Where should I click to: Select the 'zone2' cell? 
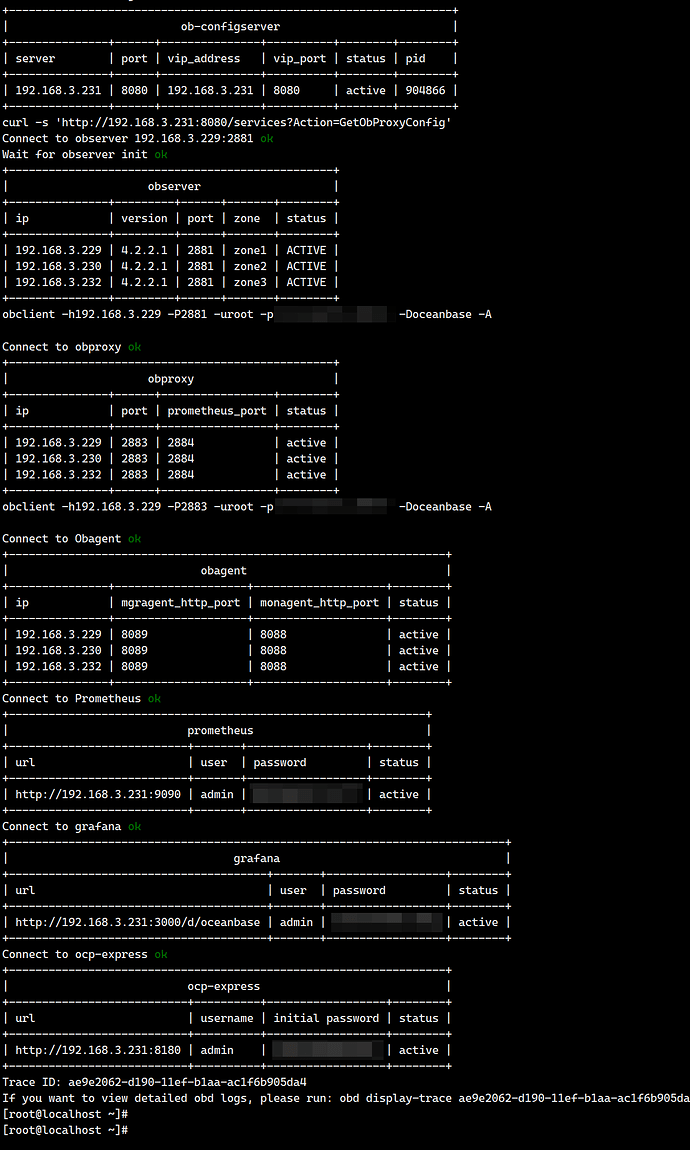[250, 266]
